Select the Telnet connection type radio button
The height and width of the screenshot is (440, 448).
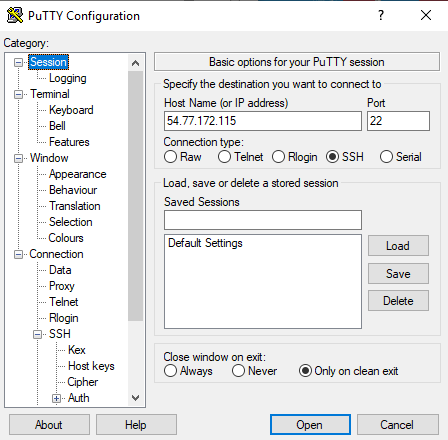pos(224,157)
